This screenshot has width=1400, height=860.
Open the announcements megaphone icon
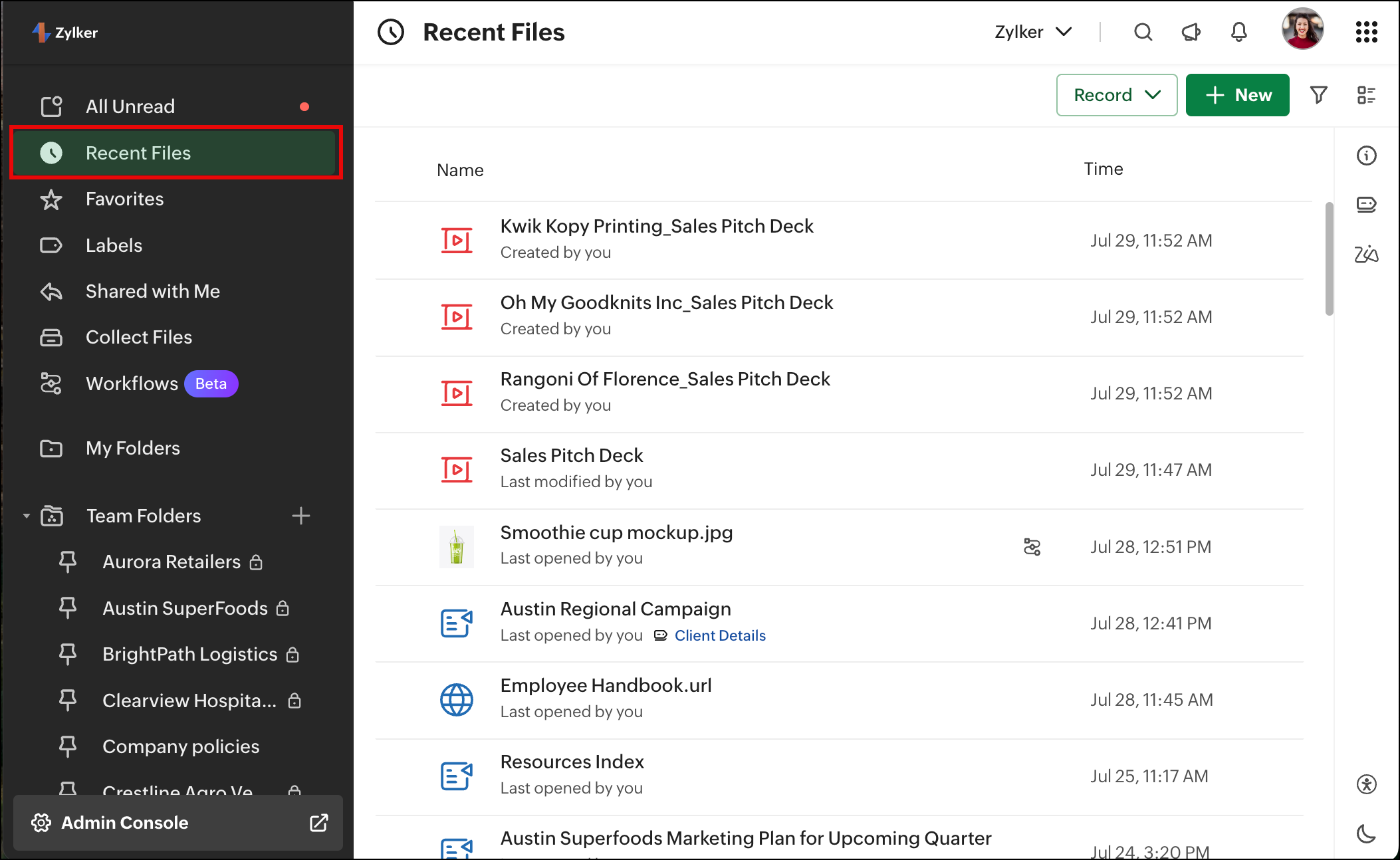(1191, 32)
